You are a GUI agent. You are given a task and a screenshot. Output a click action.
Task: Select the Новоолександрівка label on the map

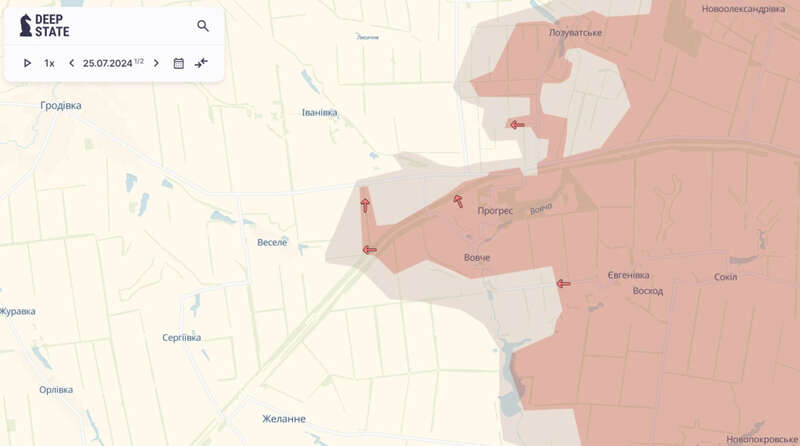point(743,8)
